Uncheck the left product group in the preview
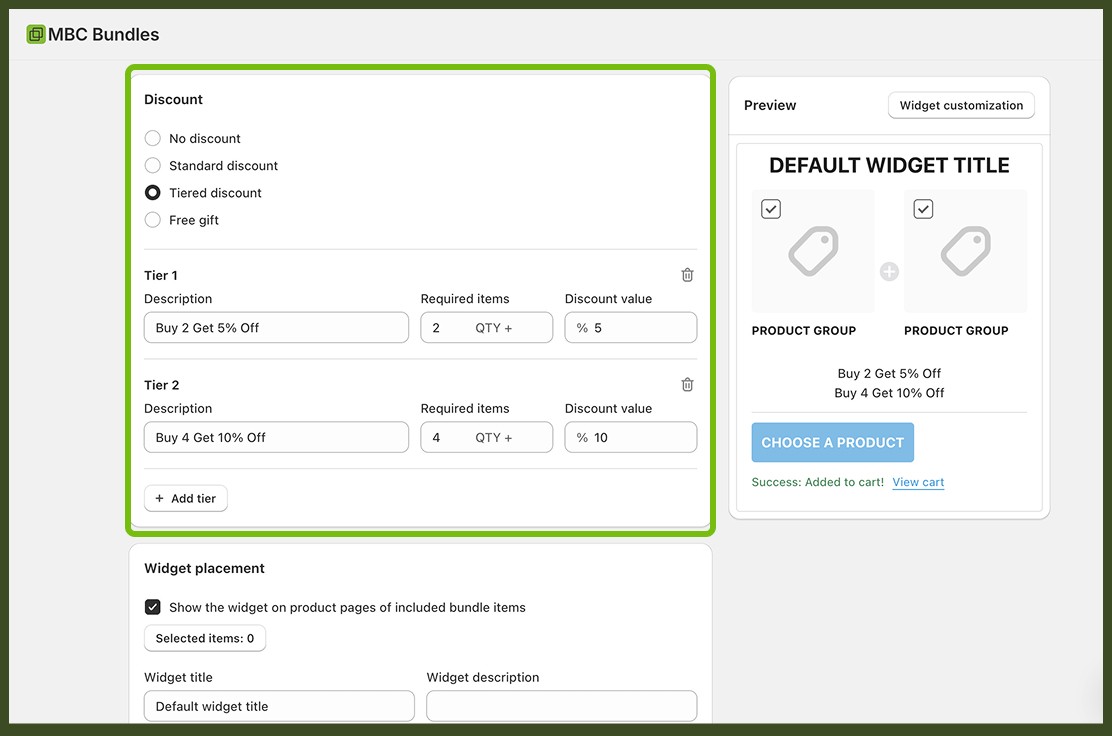1112x736 pixels. click(x=770, y=208)
